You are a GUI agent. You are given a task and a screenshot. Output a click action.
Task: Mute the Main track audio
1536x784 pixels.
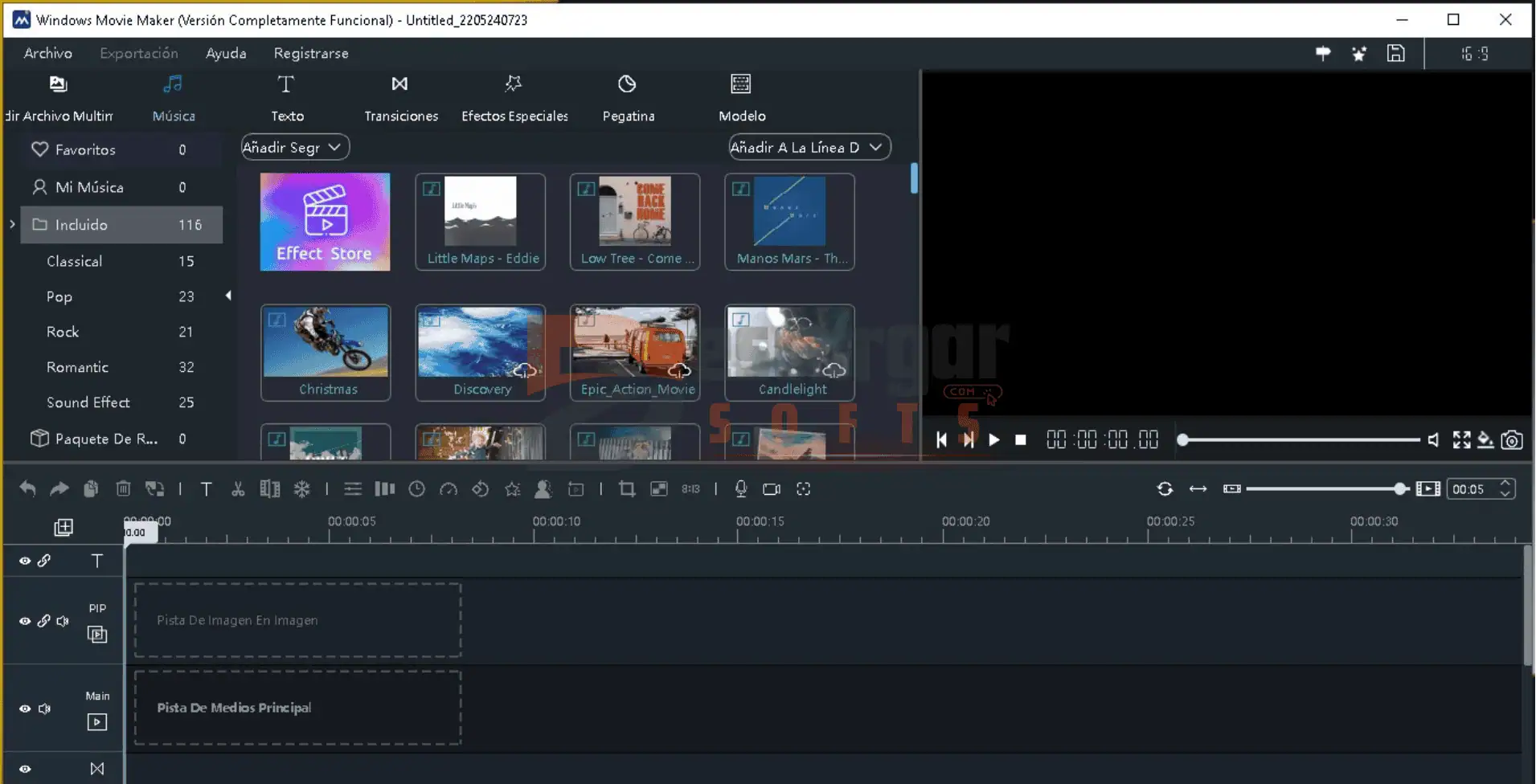[45, 708]
